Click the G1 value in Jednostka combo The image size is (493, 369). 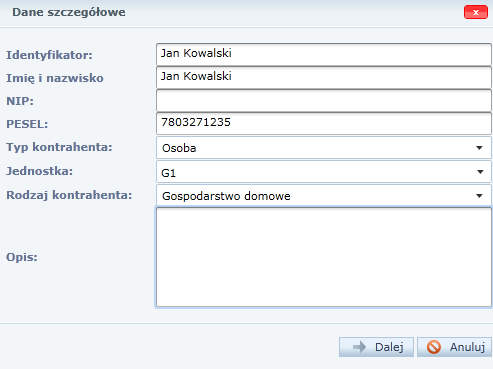(168, 173)
